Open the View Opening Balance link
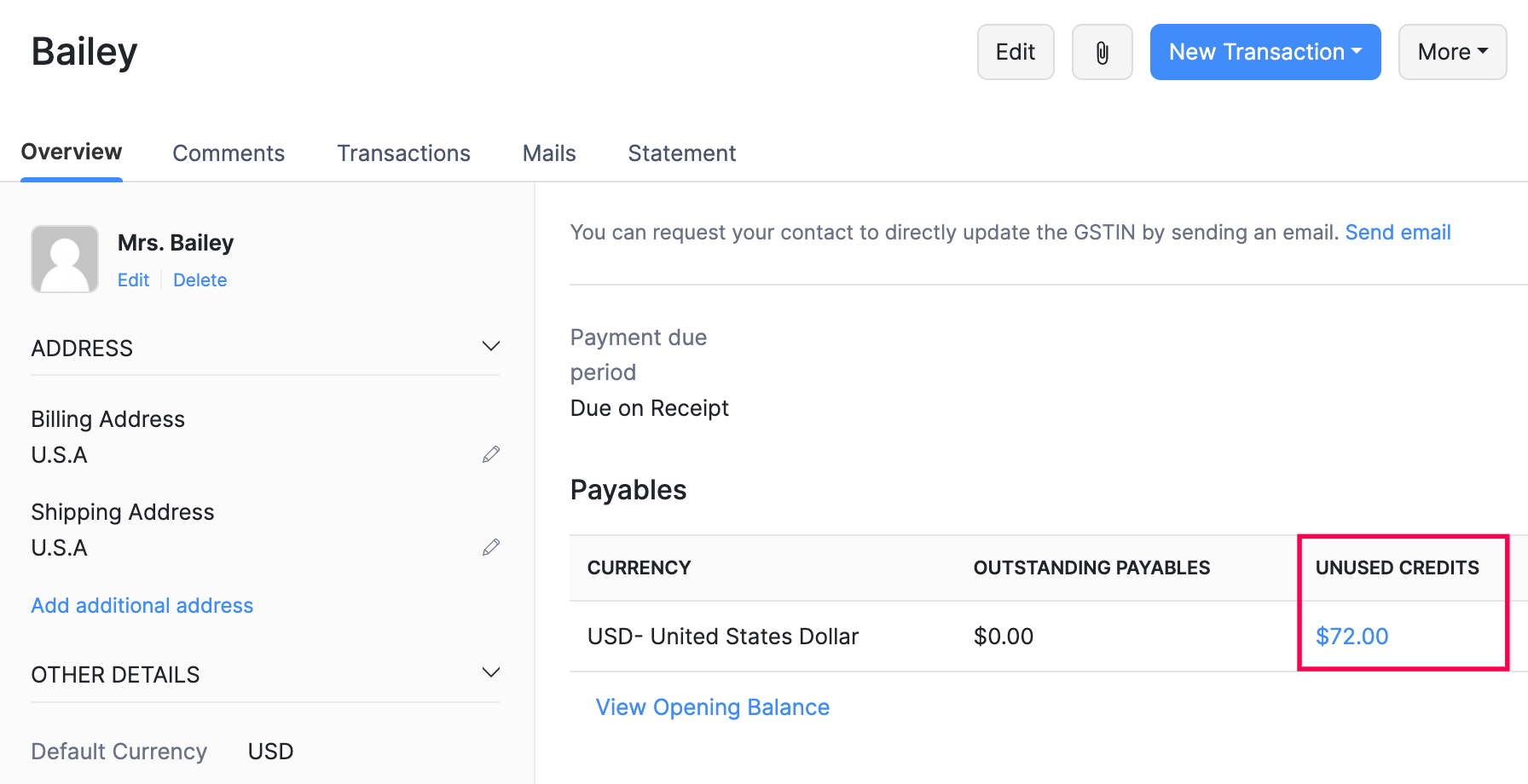 pyautogui.click(x=712, y=707)
